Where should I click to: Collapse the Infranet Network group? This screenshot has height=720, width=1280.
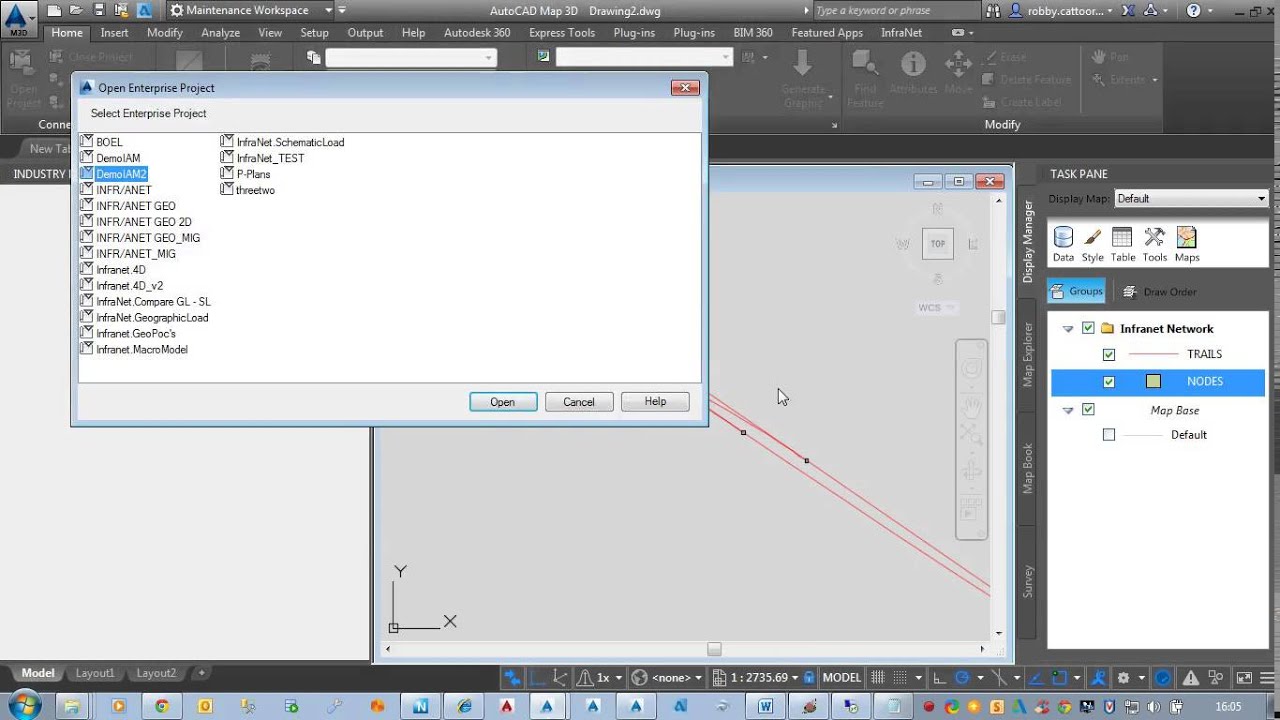point(1068,328)
